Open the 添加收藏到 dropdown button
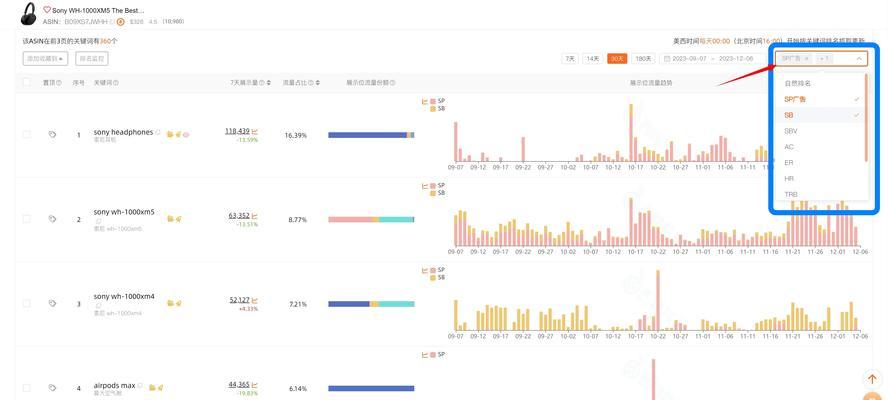Screen dimensions: 888x400 [45, 58]
